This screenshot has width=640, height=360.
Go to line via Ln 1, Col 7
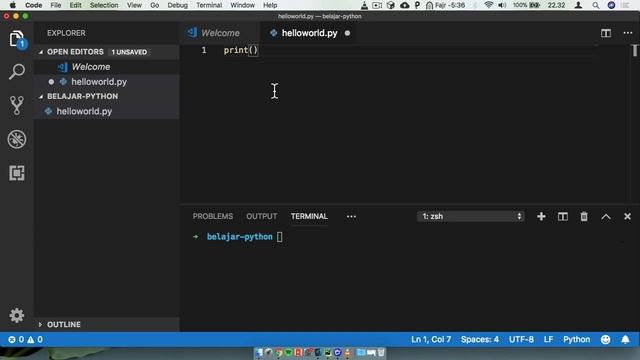coord(431,340)
